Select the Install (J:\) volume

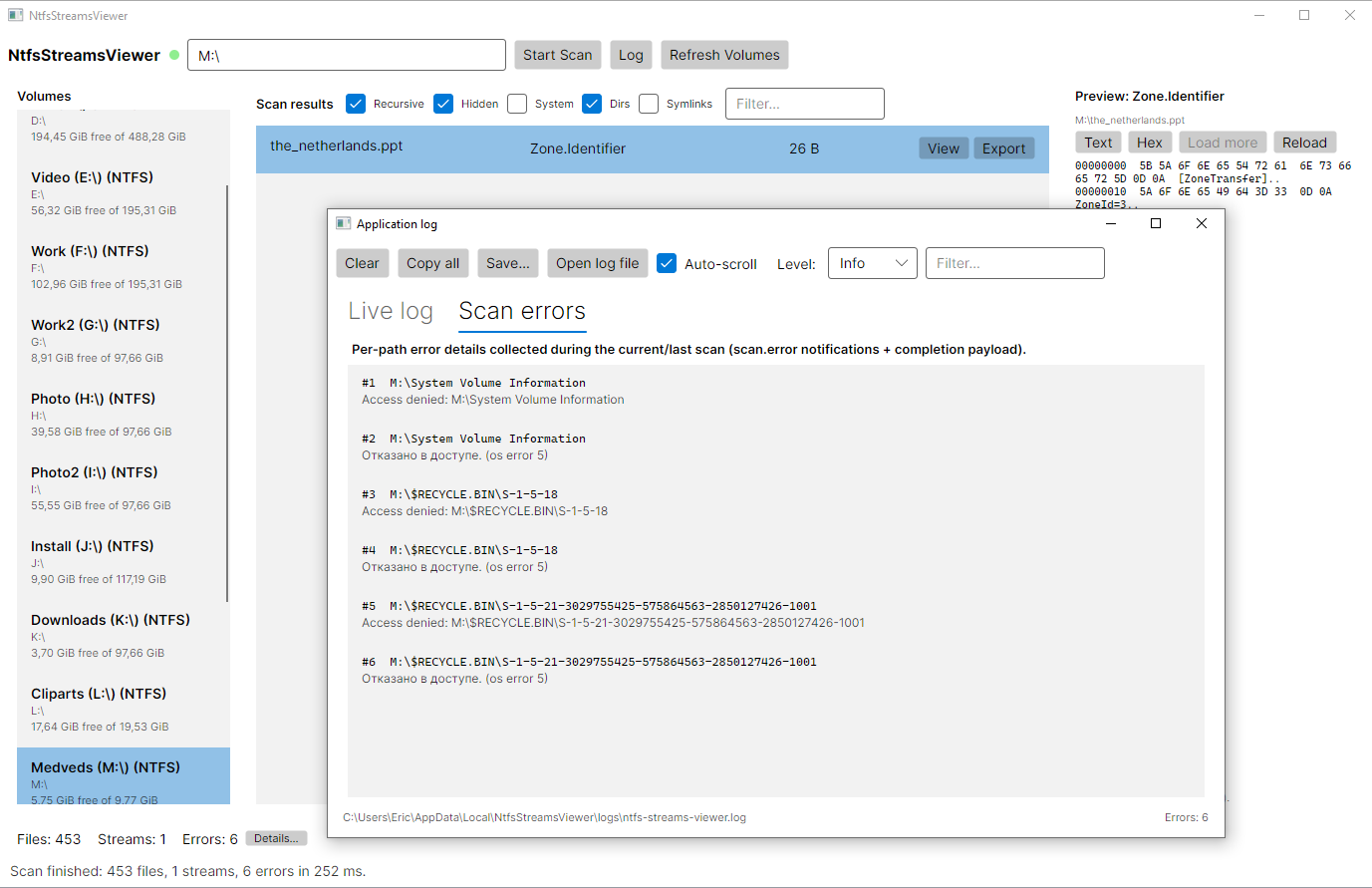point(124,562)
